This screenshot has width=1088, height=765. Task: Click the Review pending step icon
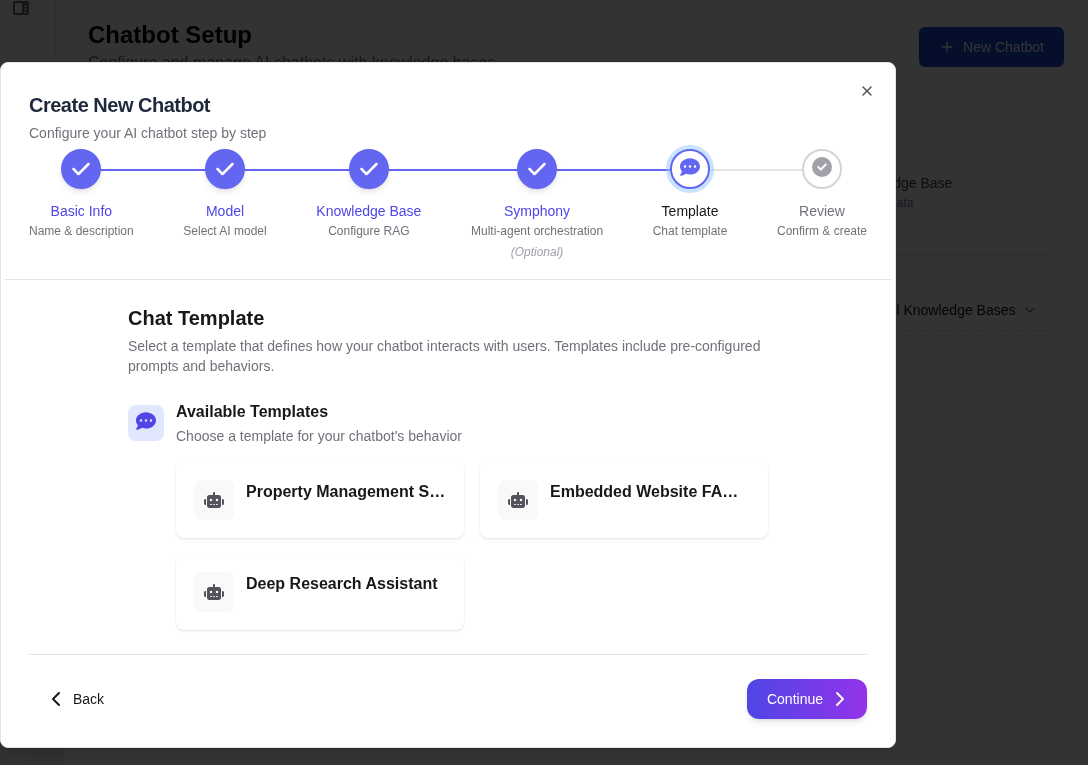822,168
